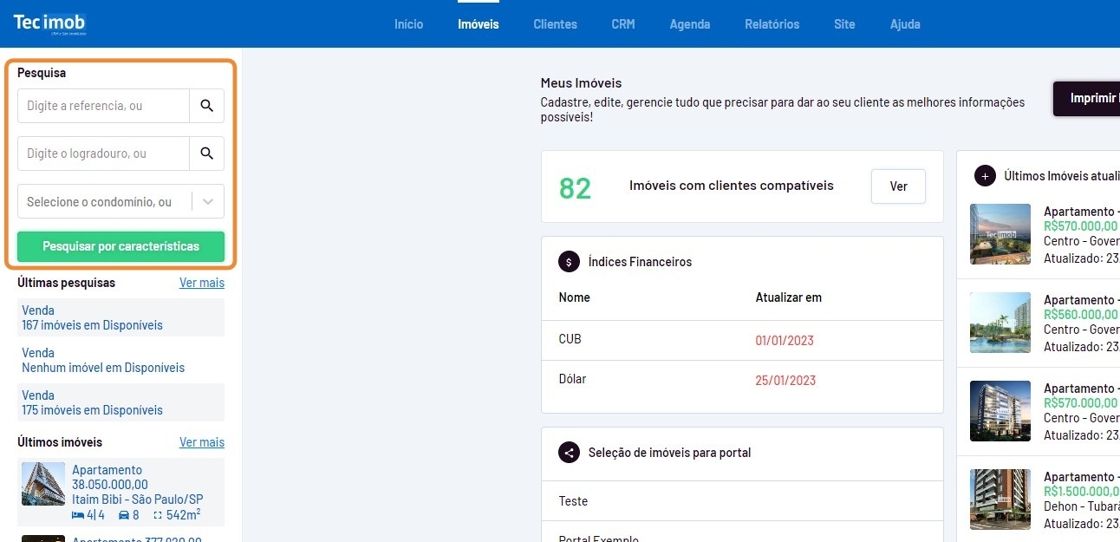Click the plus icon beside Últimos Imóveis atualizados

coord(985,176)
